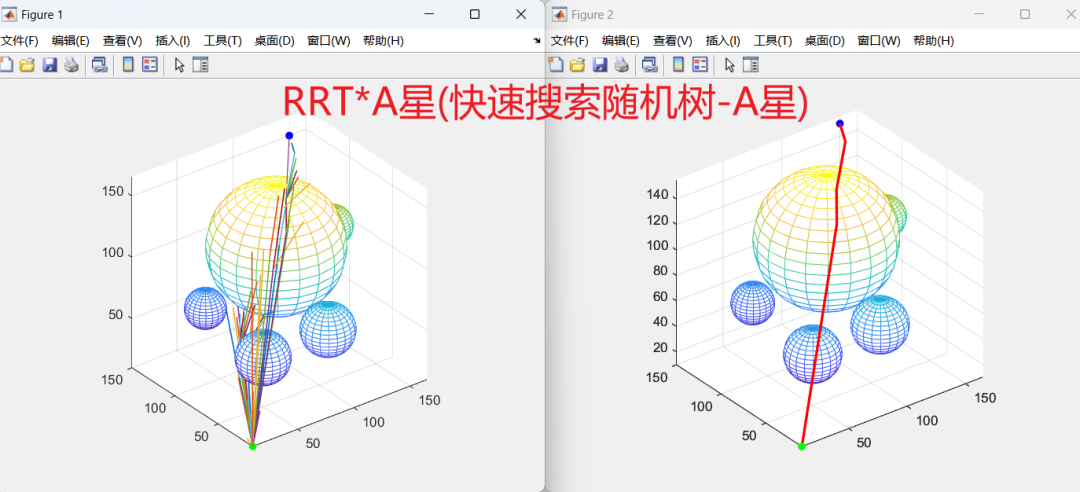Image resolution: width=1080 pixels, height=492 pixels.
Task: Click Save icon in Figure 2 toolbar
Action: (600, 65)
